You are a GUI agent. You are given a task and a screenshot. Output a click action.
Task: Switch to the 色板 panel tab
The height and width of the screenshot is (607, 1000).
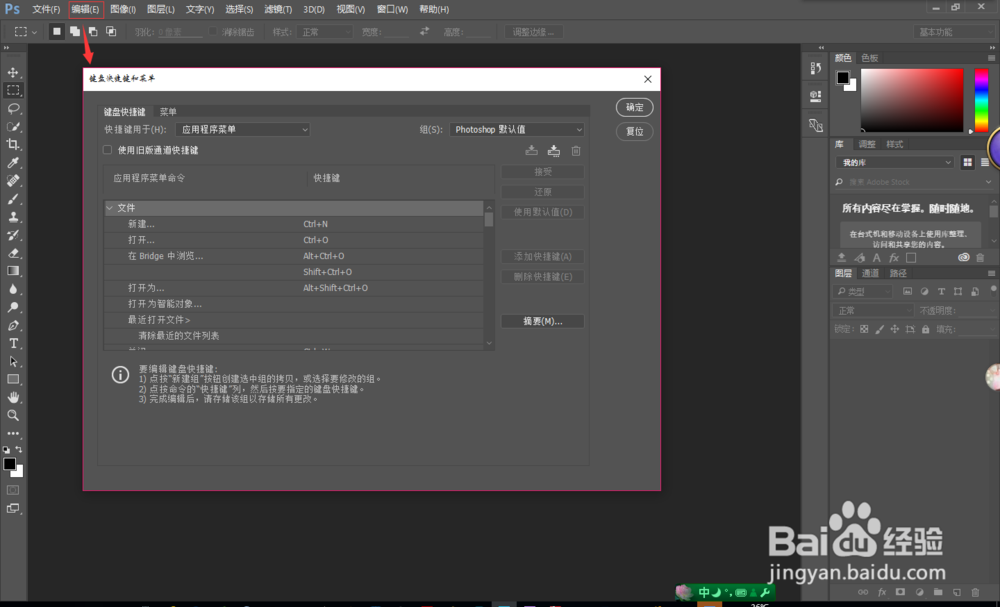[x=870, y=57]
